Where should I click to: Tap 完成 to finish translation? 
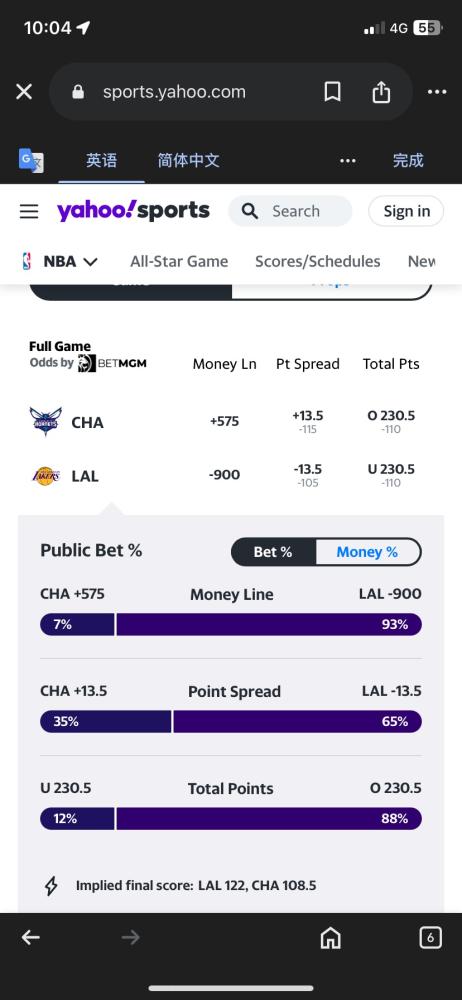[408, 160]
